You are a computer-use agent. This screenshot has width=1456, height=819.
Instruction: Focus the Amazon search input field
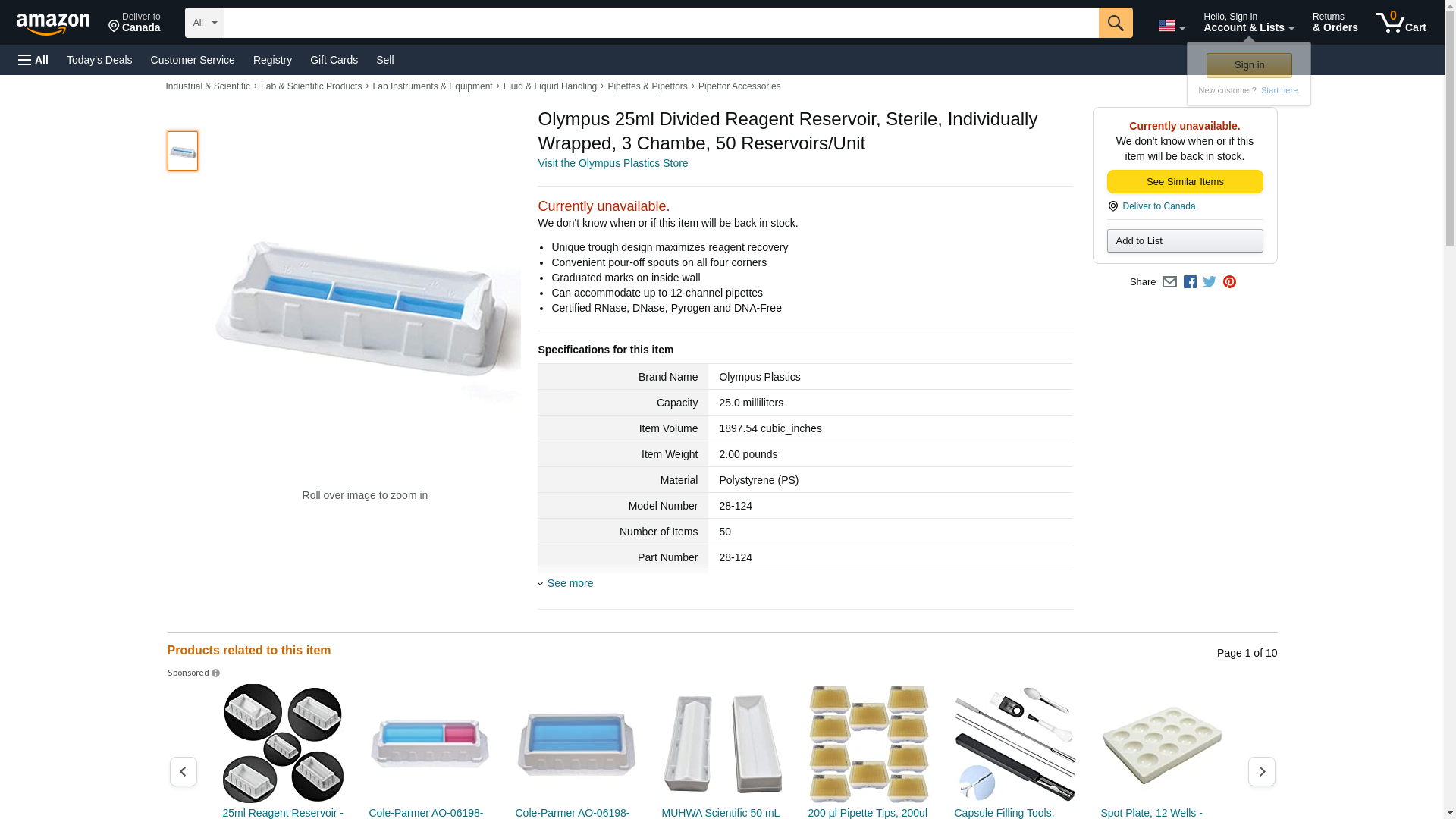661,23
